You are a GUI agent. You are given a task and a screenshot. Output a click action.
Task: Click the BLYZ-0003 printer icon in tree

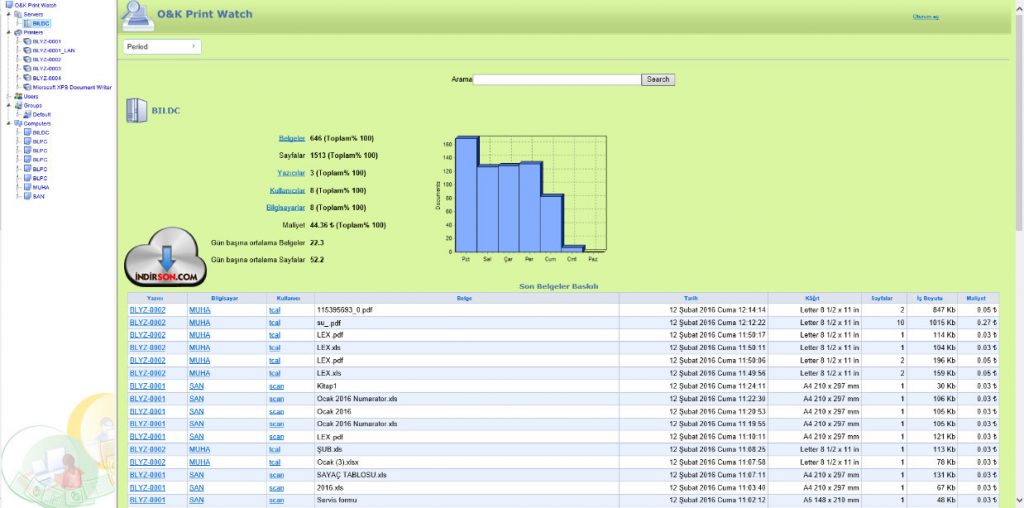click(27, 69)
